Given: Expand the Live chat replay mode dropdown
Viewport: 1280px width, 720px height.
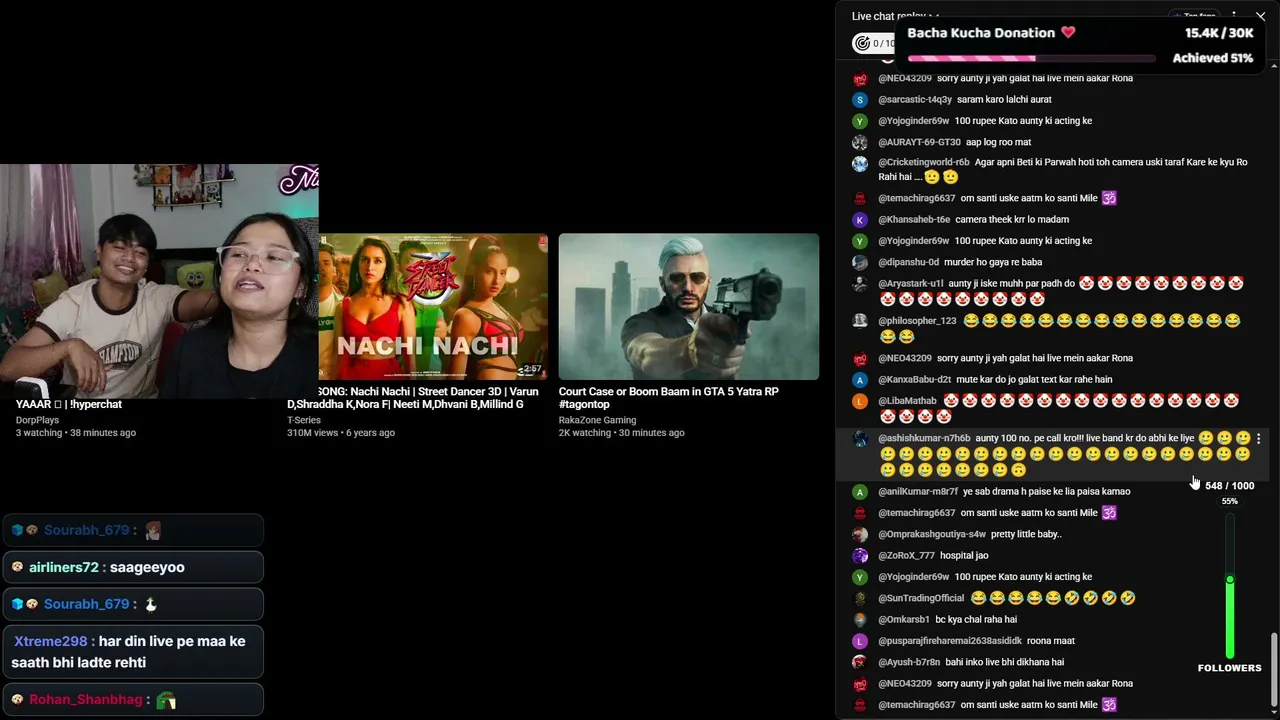Looking at the screenshot, I should (x=895, y=16).
